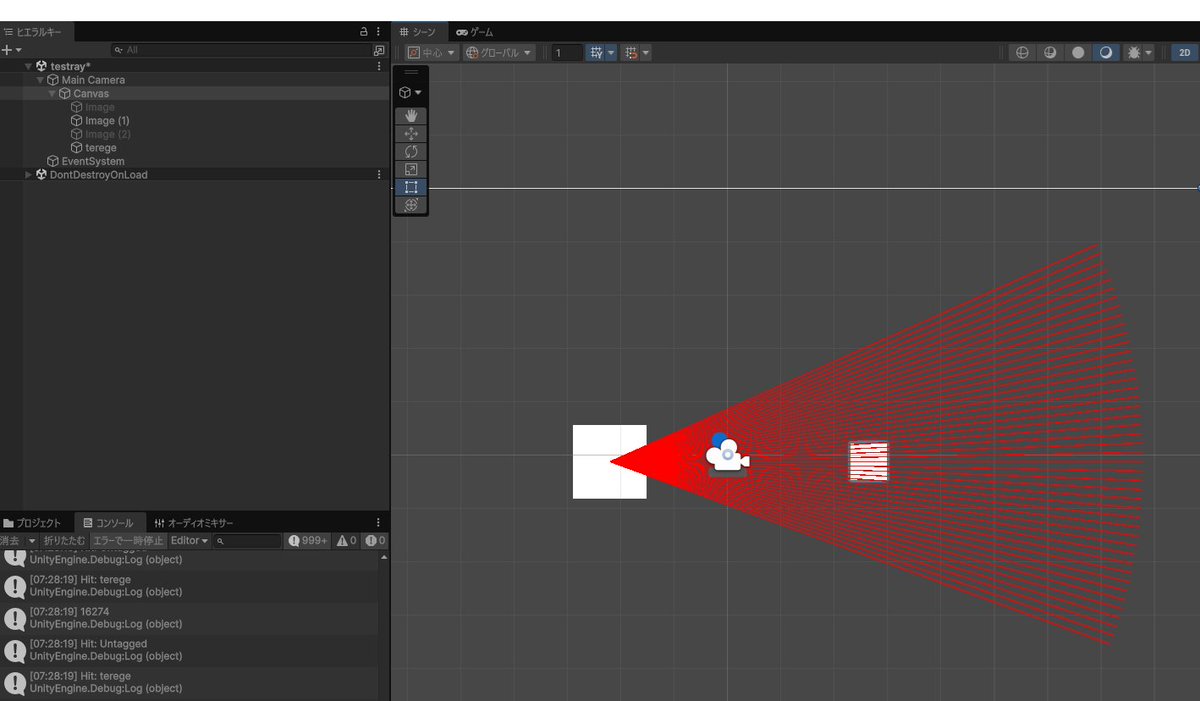Select Main Camera in Hierarchy
Image resolution: width=1200 pixels, height=701 pixels.
93,80
